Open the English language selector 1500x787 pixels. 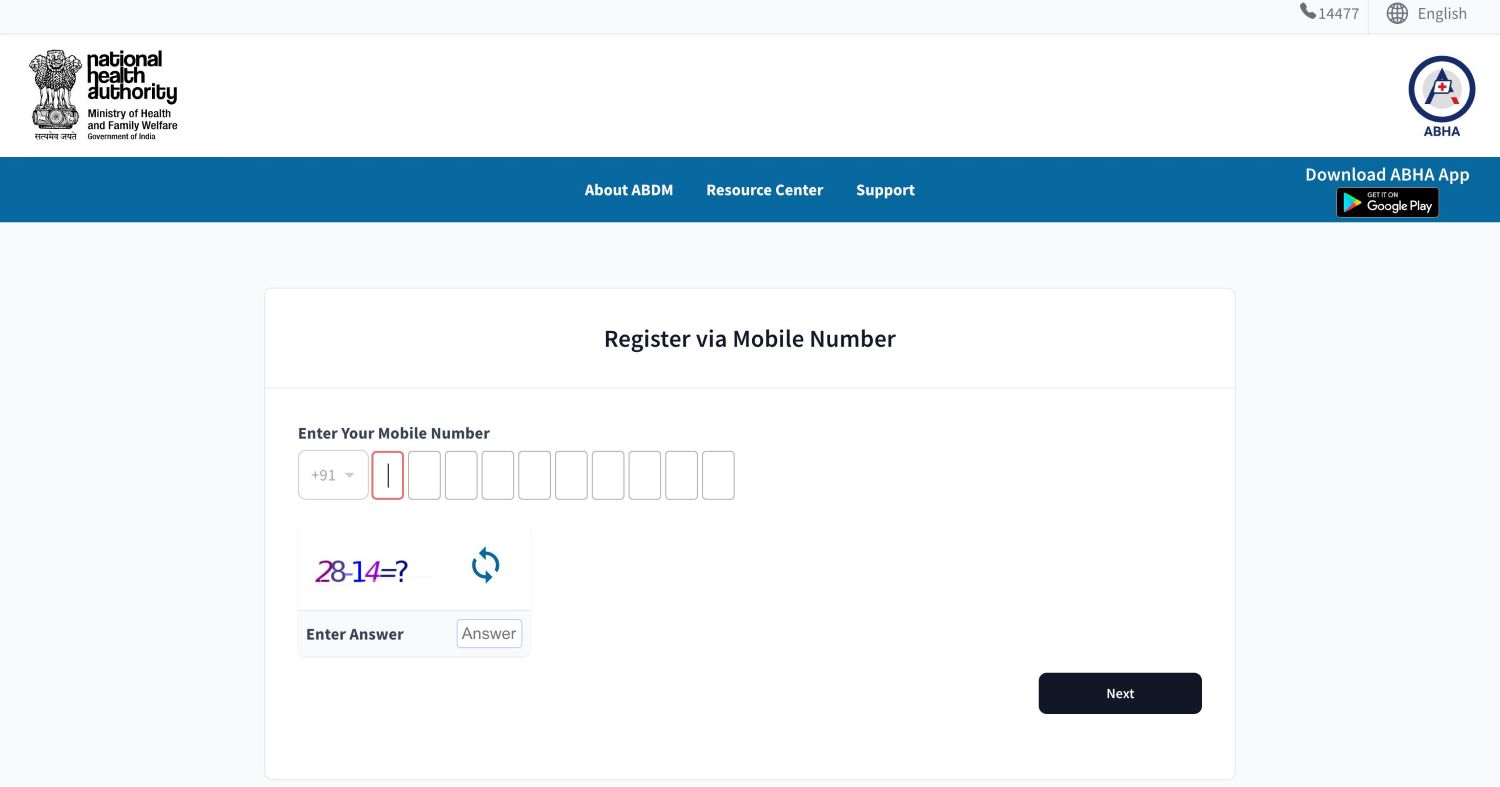tap(1442, 13)
